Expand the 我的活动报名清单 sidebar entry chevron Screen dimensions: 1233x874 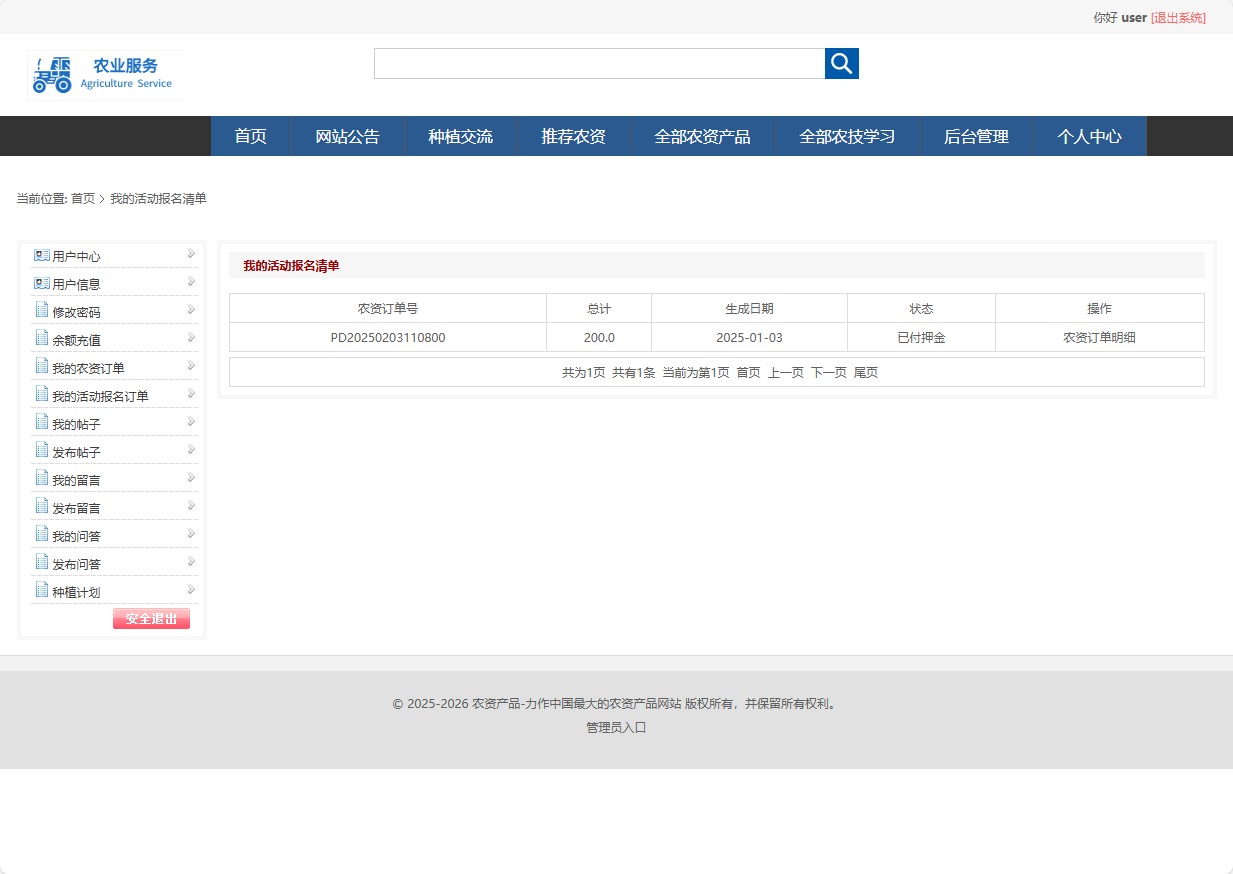pyautogui.click(x=190, y=395)
